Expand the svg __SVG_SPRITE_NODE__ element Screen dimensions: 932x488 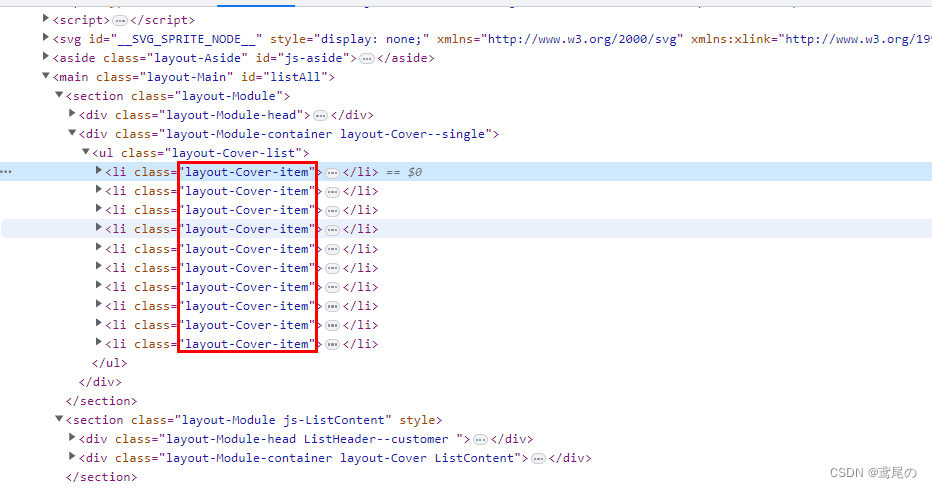point(46,37)
